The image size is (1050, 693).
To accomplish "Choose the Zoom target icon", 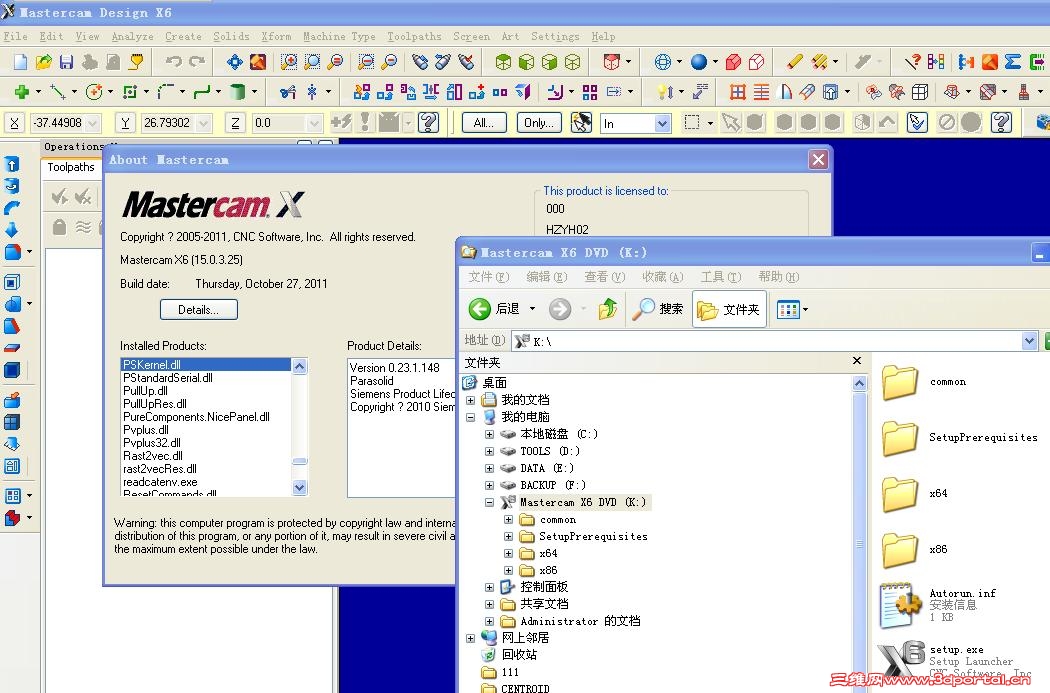I will [289, 62].
